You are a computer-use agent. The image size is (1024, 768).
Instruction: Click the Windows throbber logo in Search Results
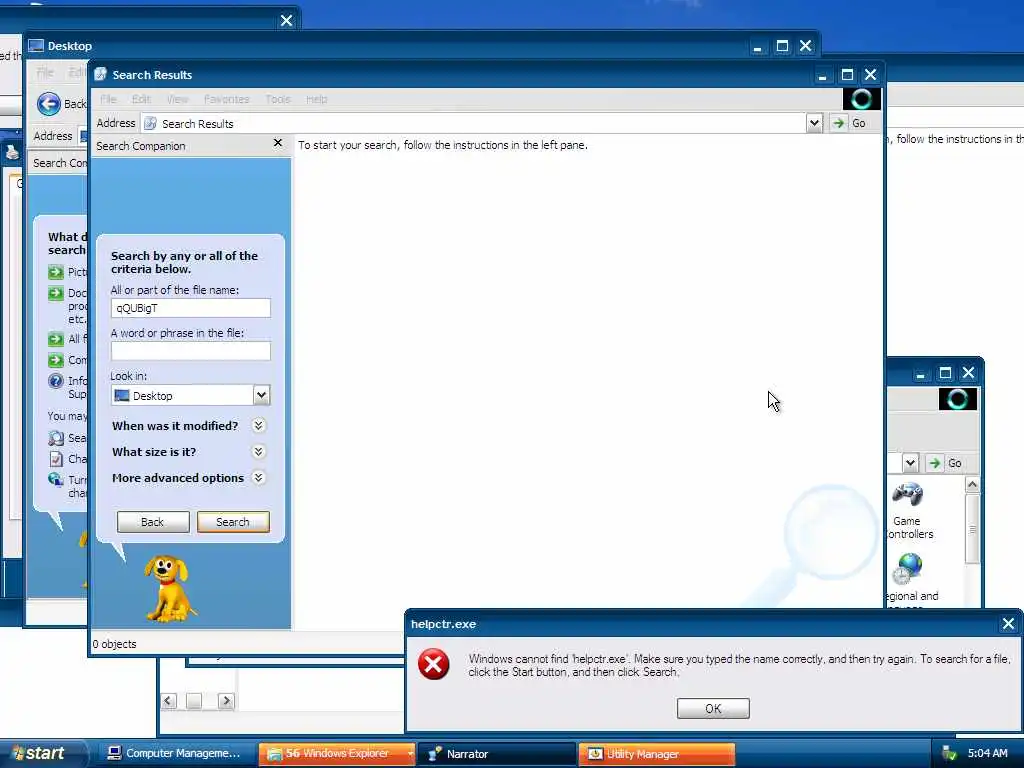click(x=861, y=99)
